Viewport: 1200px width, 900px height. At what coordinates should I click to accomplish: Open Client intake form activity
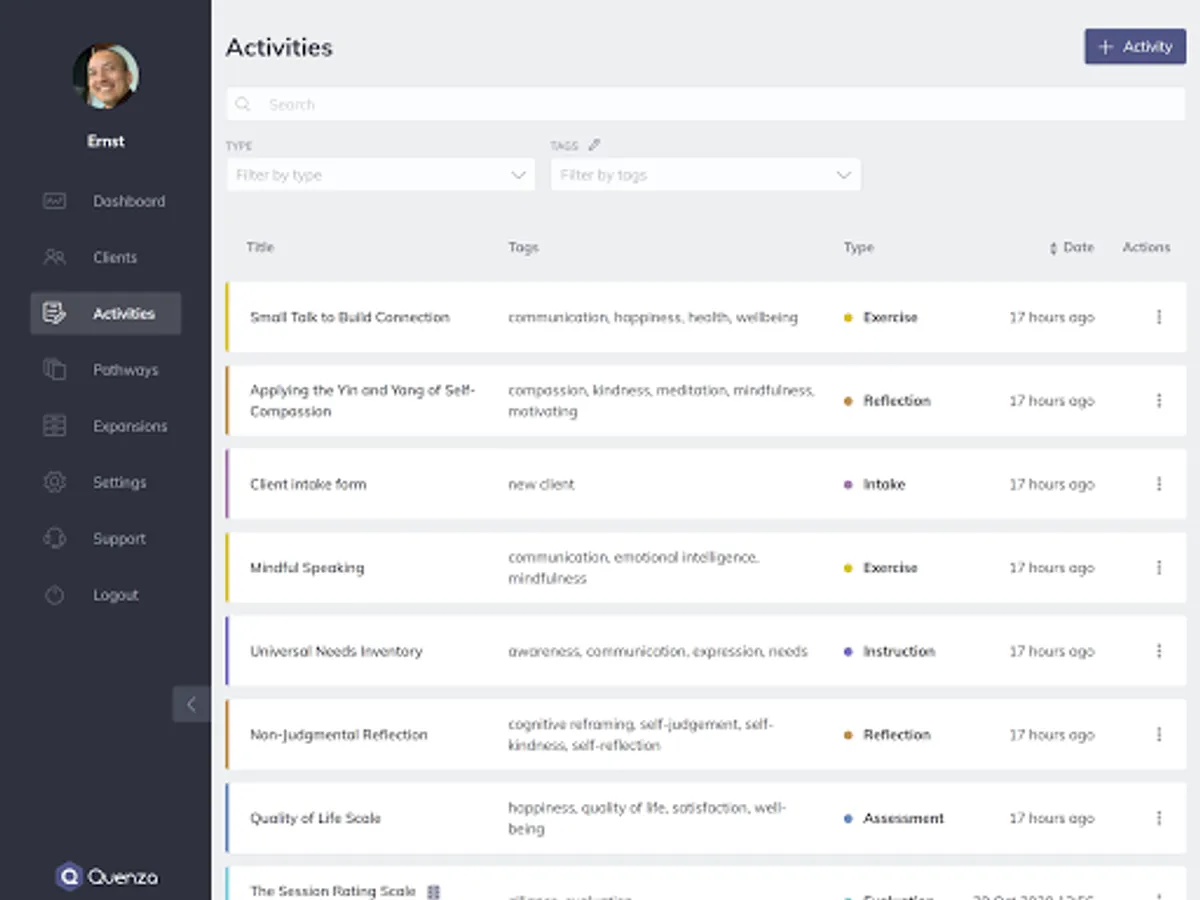click(x=308, y=484)
